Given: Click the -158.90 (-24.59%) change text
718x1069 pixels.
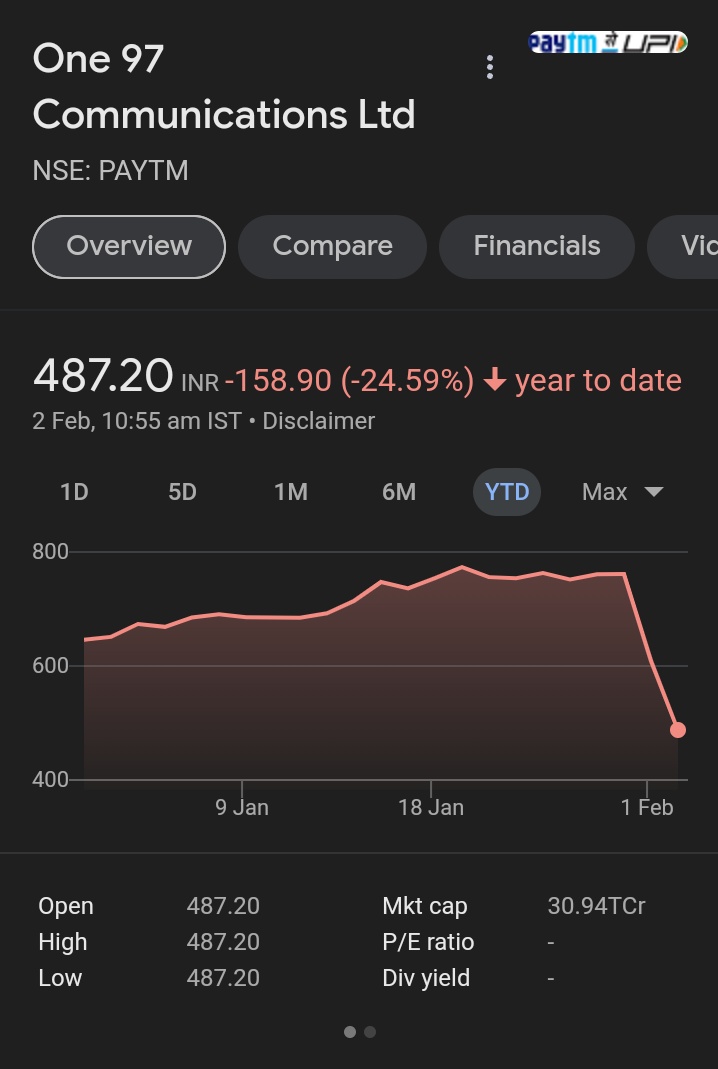Looking at the screenshot, I should 349,380.
